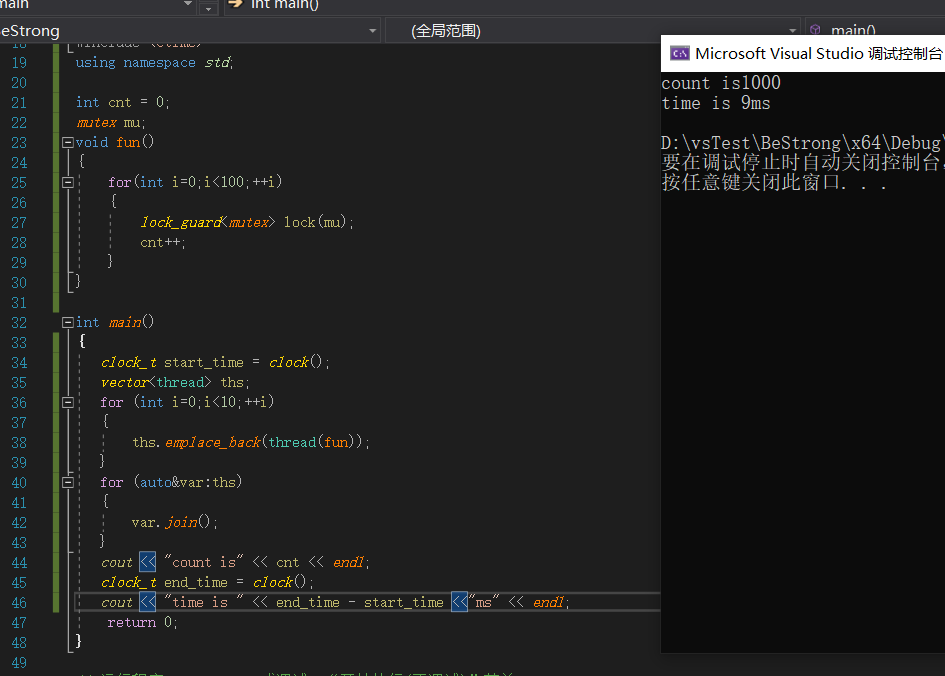Viewport: 945px width, 676px height.
Task: Click the 'int cnt = 0;' declaration
Action: (x=122, y=102)
